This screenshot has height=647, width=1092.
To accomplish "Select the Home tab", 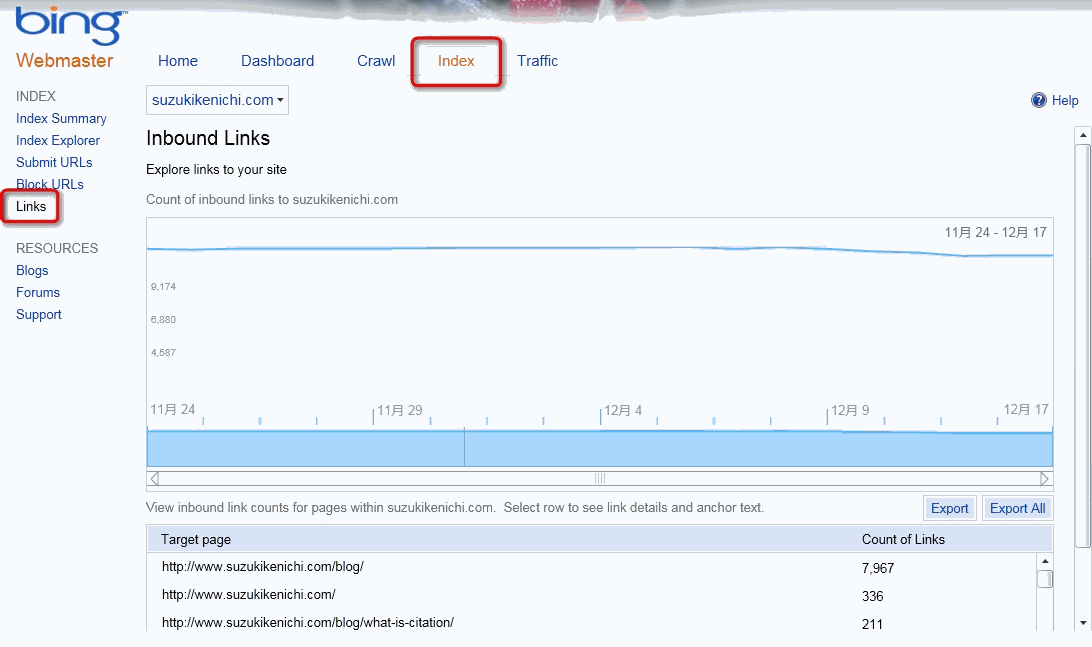I will [178, 61].
